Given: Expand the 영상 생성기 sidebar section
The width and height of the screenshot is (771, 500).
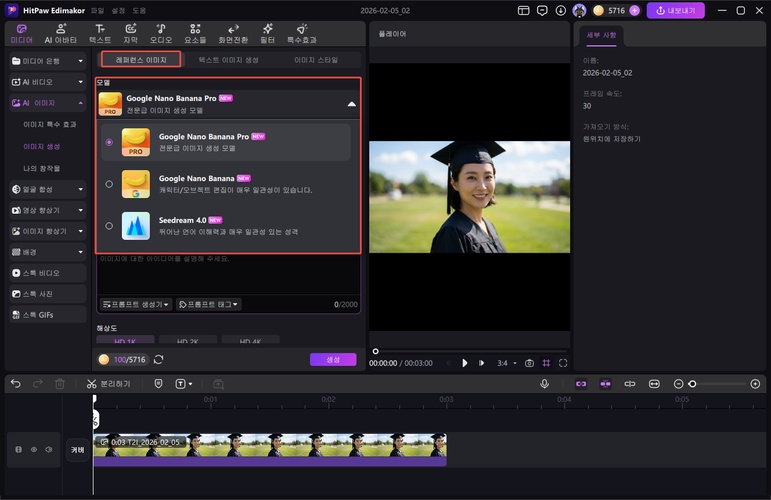Looking at the screenshot, I should point(47,210).
